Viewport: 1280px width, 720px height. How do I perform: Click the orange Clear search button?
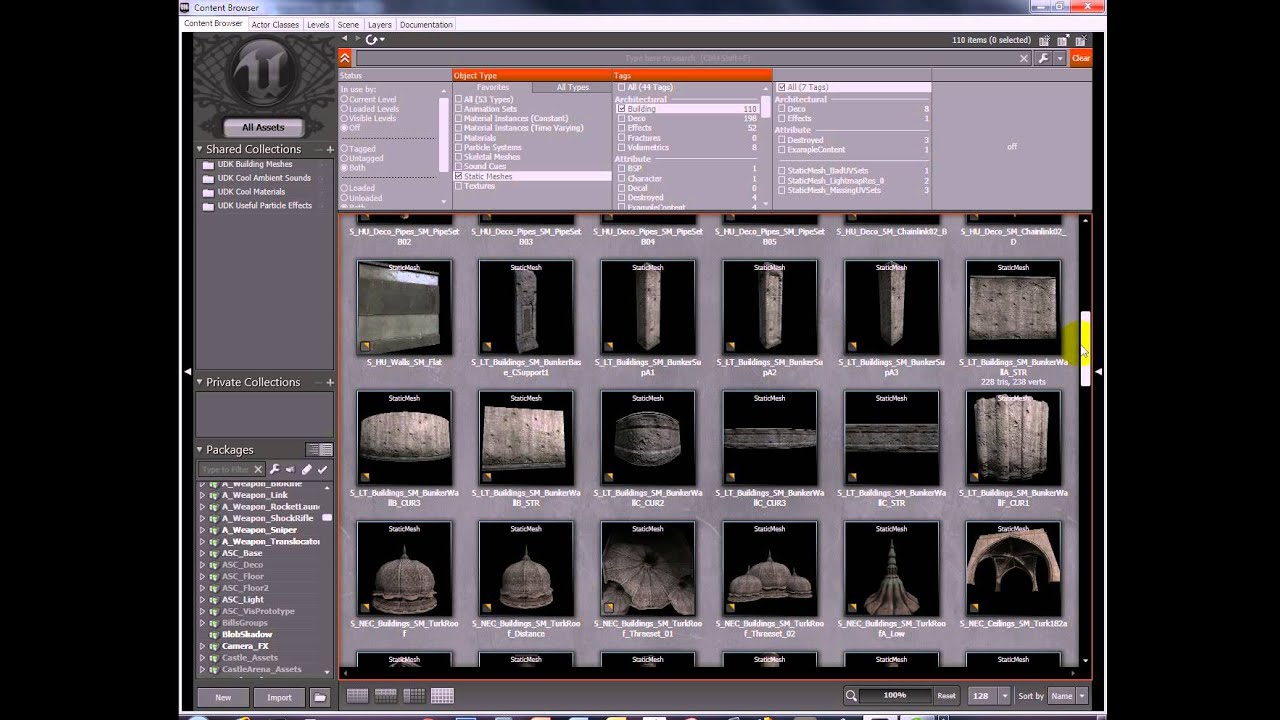coord(1081,59)
